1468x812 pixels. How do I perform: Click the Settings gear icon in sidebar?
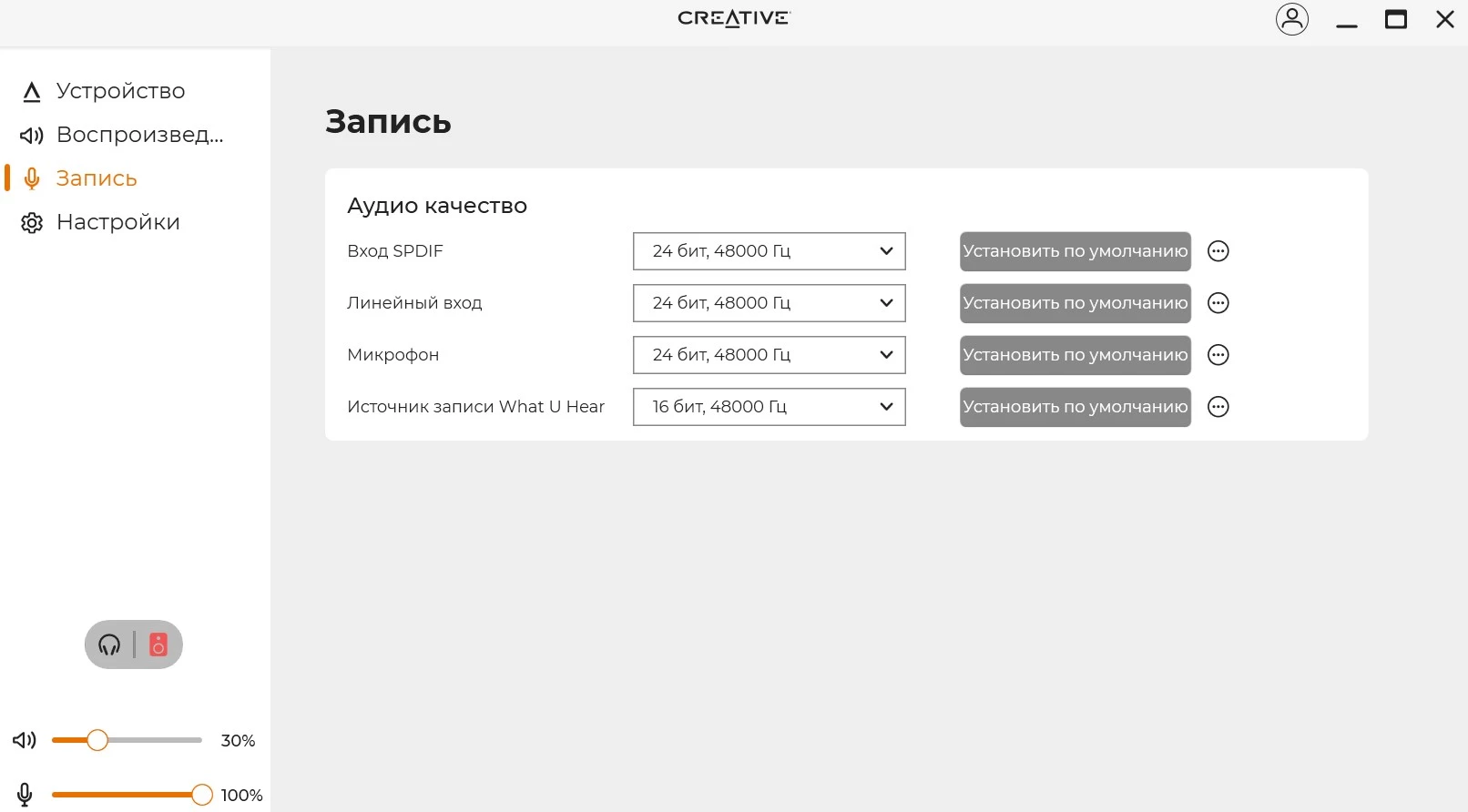[32, 222]
